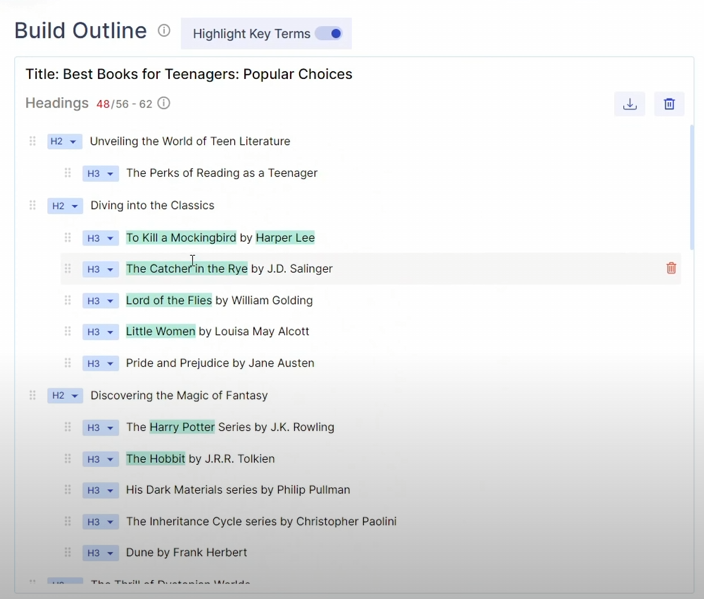The width and height of the screenshot is (704, 599).
Task: Open H3 level dropdown for To Kill a Mockingbird
Action: click(x=101, y=238)
